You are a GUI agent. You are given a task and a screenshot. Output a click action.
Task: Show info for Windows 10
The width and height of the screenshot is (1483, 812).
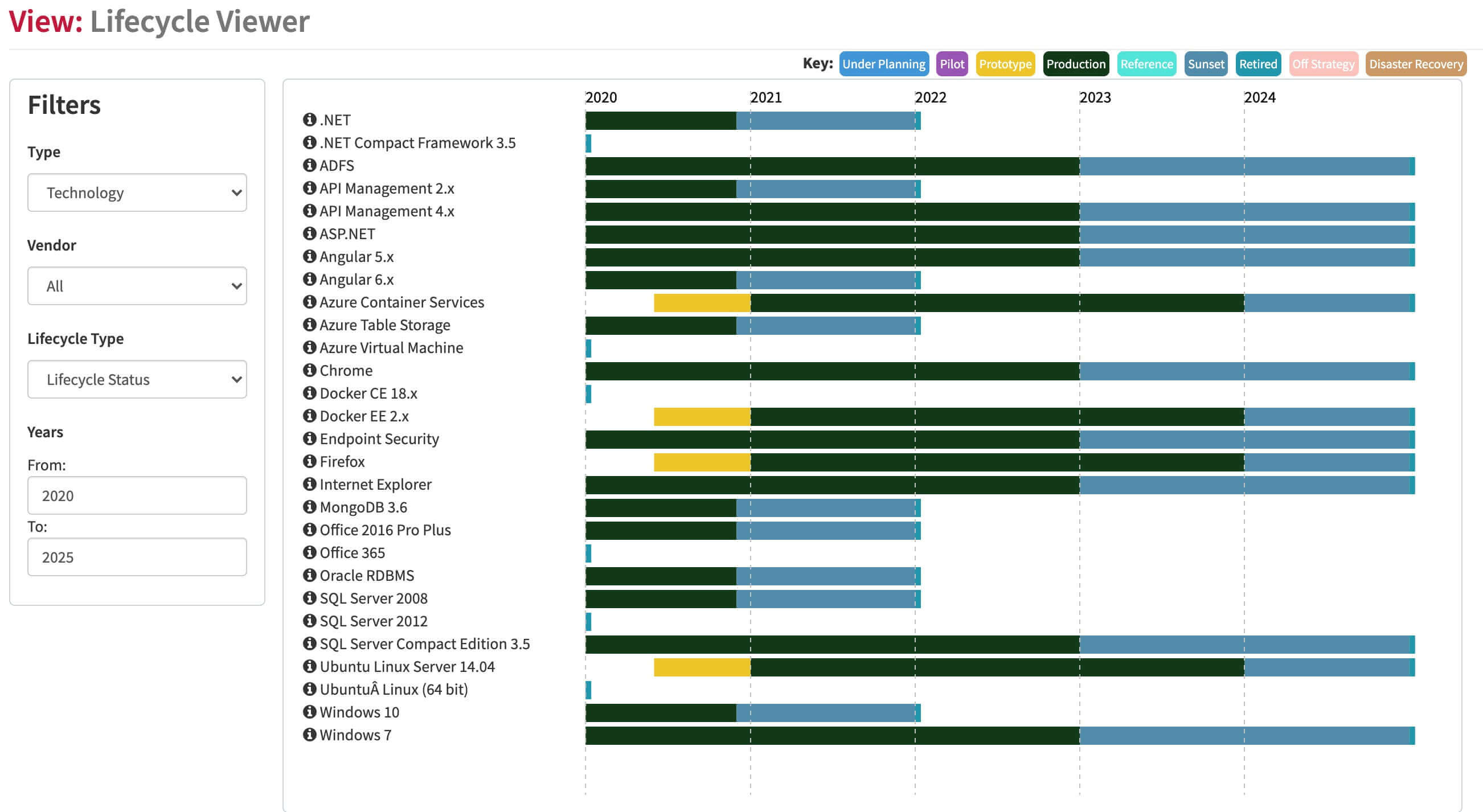click(310, 712)
